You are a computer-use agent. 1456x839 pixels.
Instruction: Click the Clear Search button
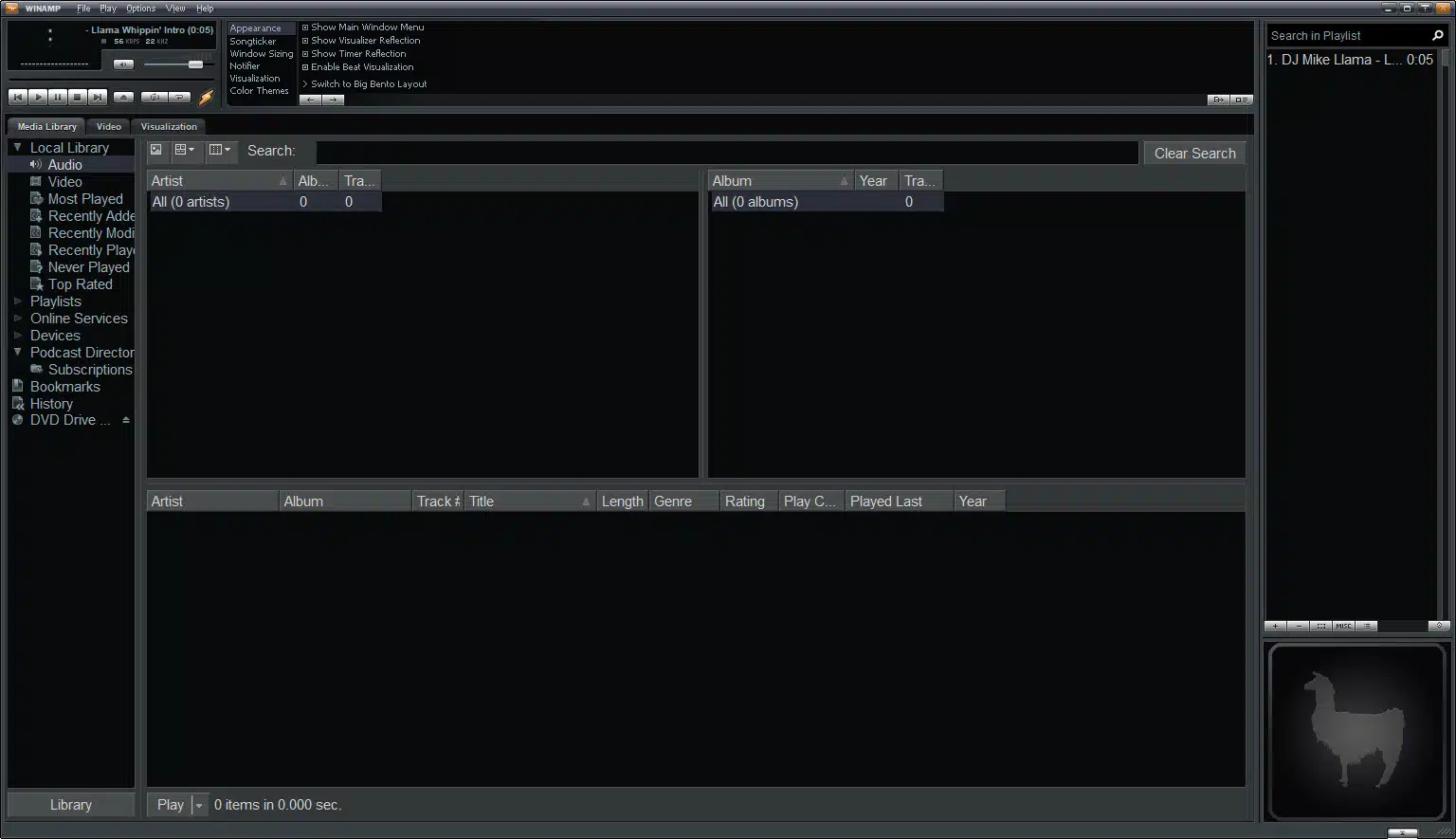tap(1194, 154)
